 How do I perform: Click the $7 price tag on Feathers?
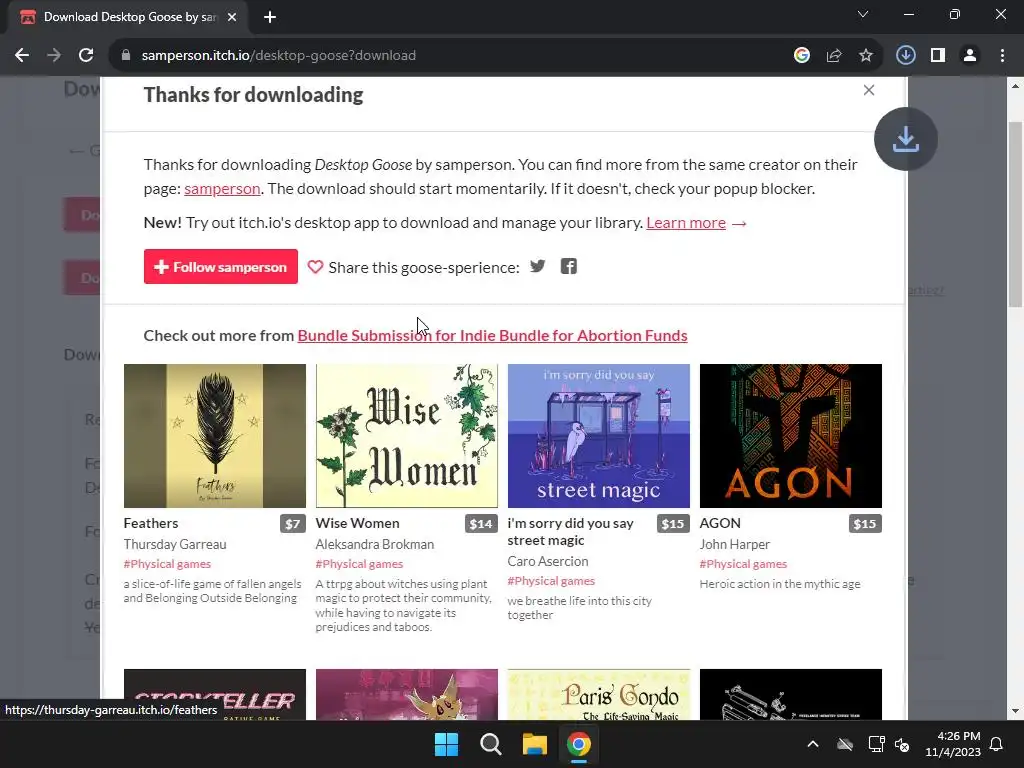point(293,524)
